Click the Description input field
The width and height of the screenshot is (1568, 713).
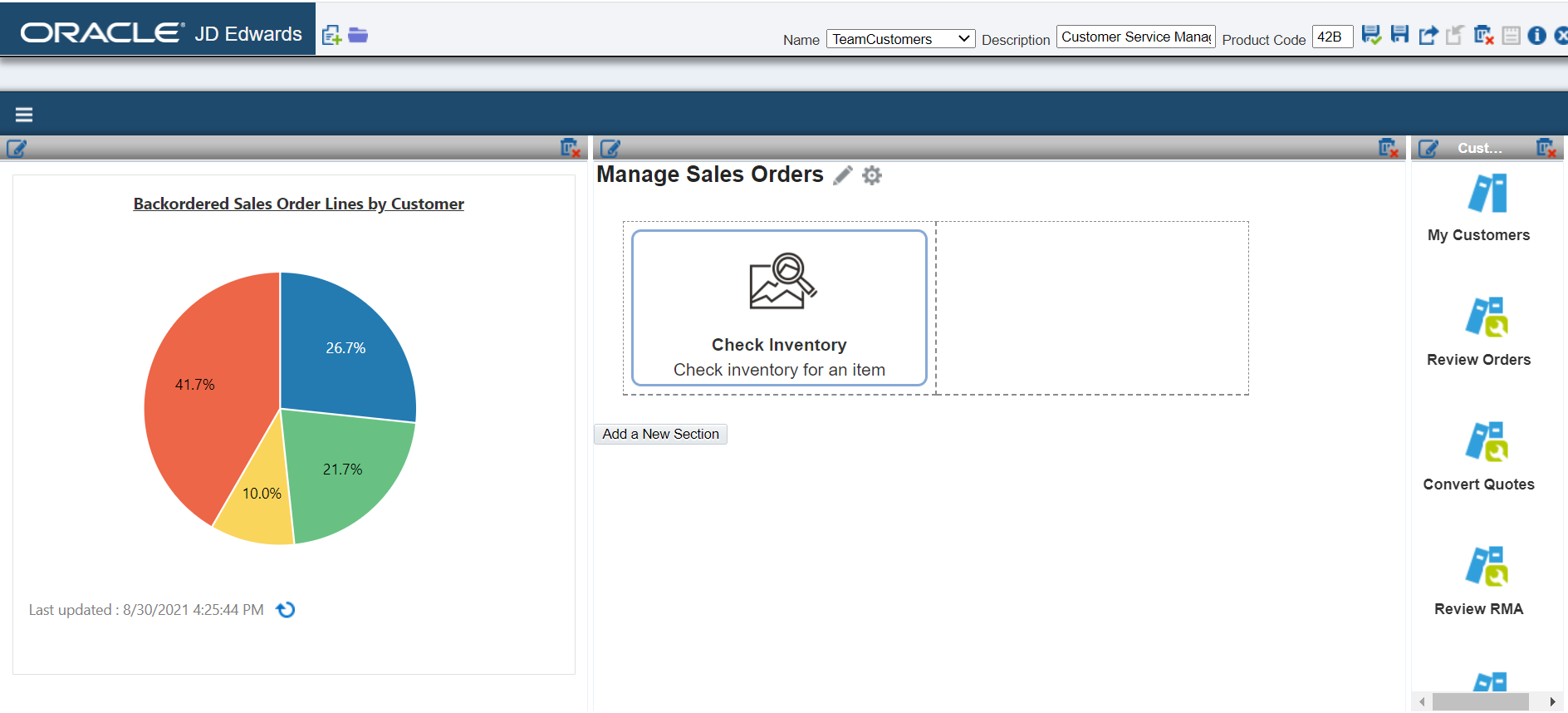(1135, 37)
